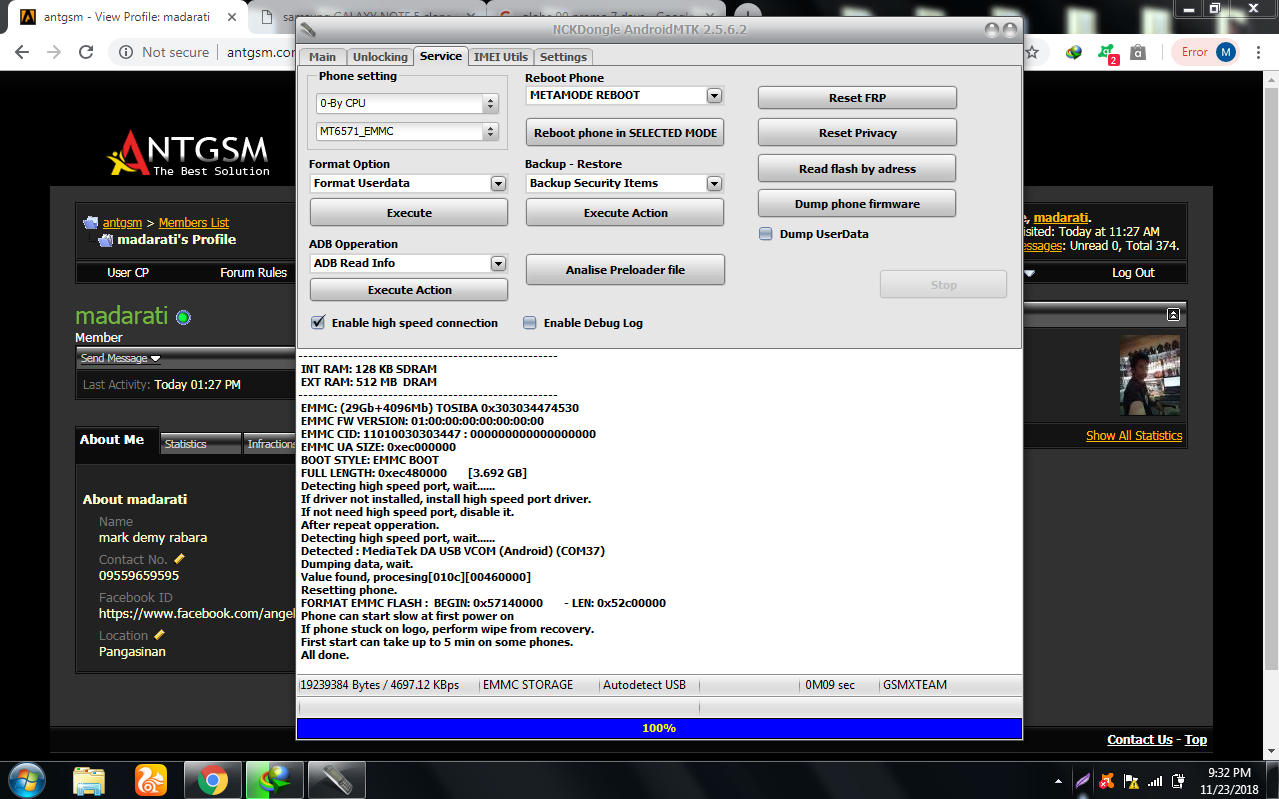This screenshot has height=799, width=1279.
Task: Go back in Chrome browser
Action: (x=22, y=52)
